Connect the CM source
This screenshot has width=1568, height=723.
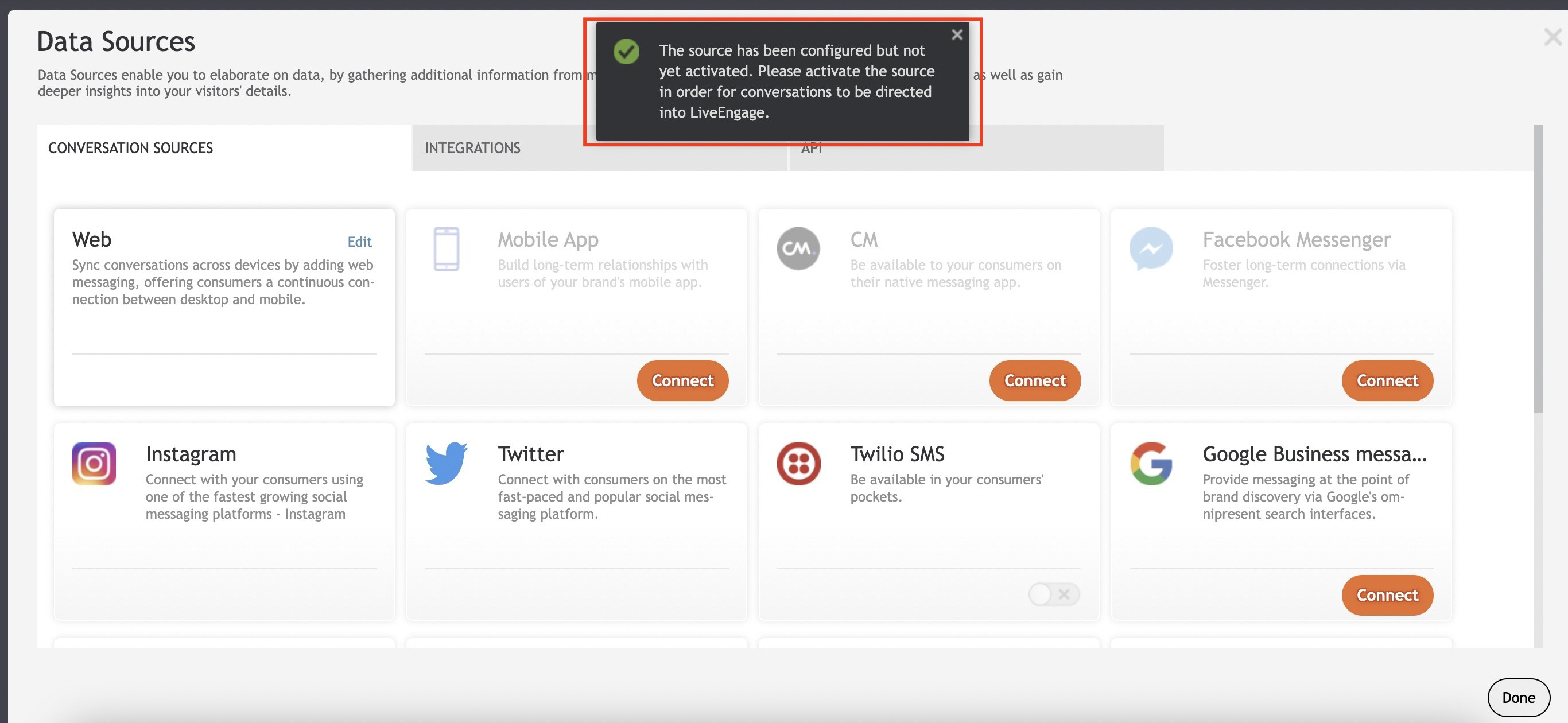1035,380
